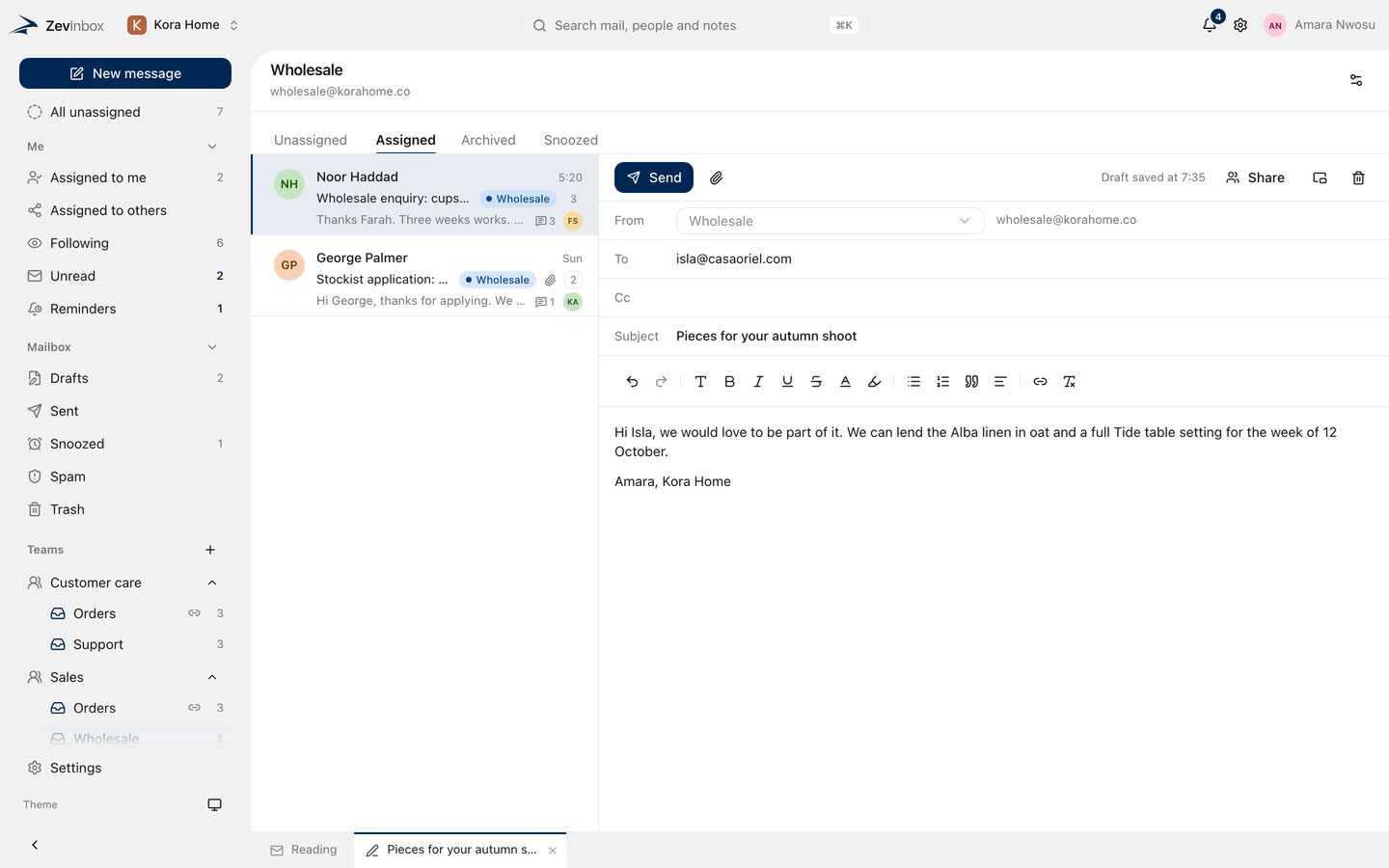Open Sent folder

click(x=125, y=411)
